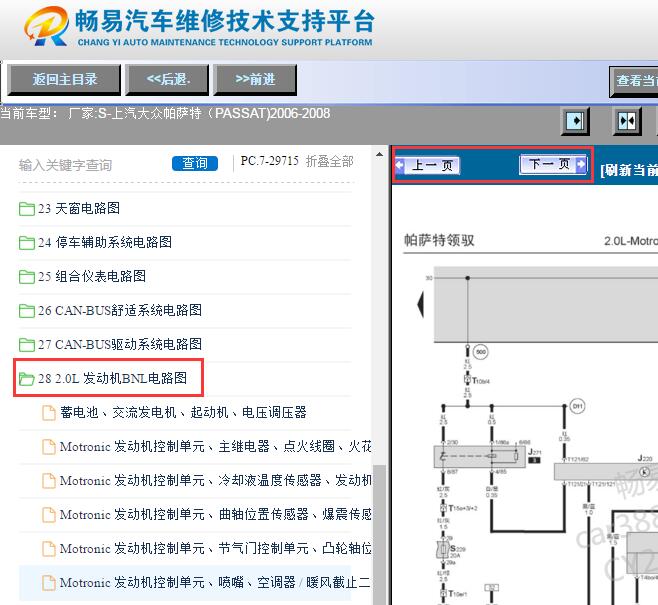This screenshot has width=658, height=605.
Task: Click the 帕萨特领驭 diagram title
Action: 439,240
